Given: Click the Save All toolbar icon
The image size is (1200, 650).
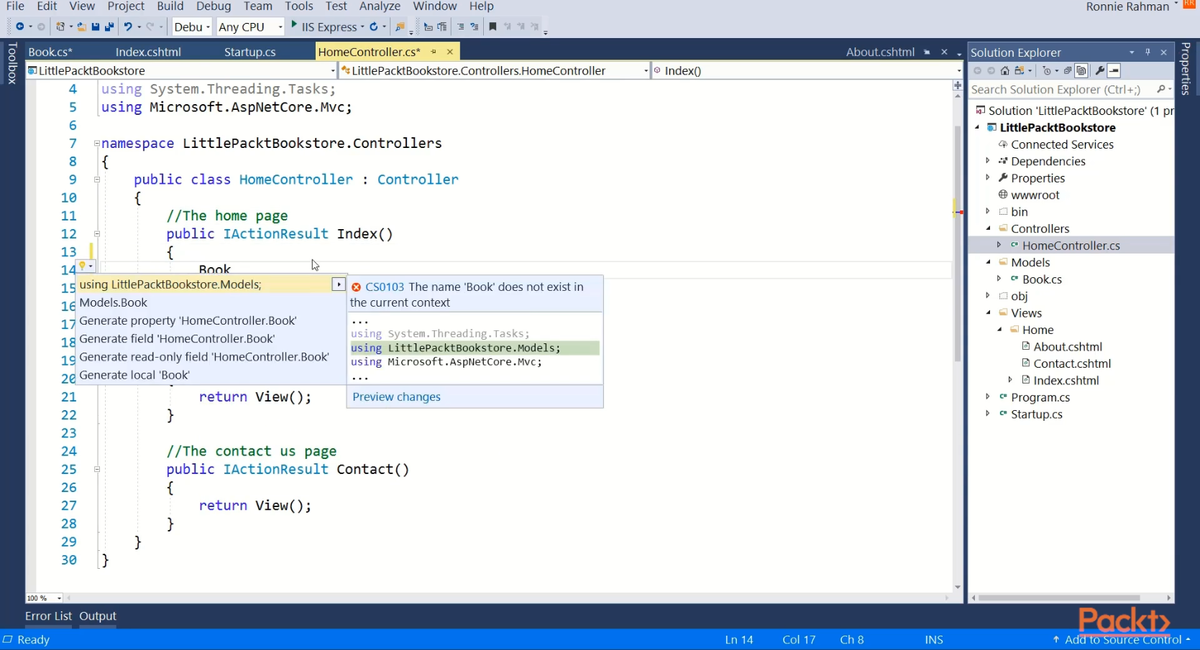Looking at the screenshot, I should pos(108,27).
